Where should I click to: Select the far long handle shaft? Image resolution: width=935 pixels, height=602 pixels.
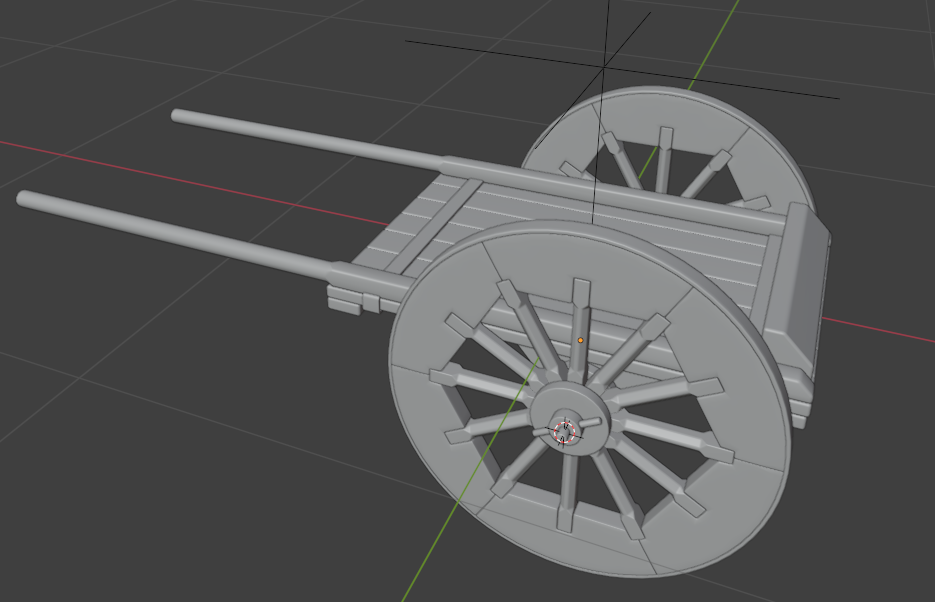tap(310, 141)
